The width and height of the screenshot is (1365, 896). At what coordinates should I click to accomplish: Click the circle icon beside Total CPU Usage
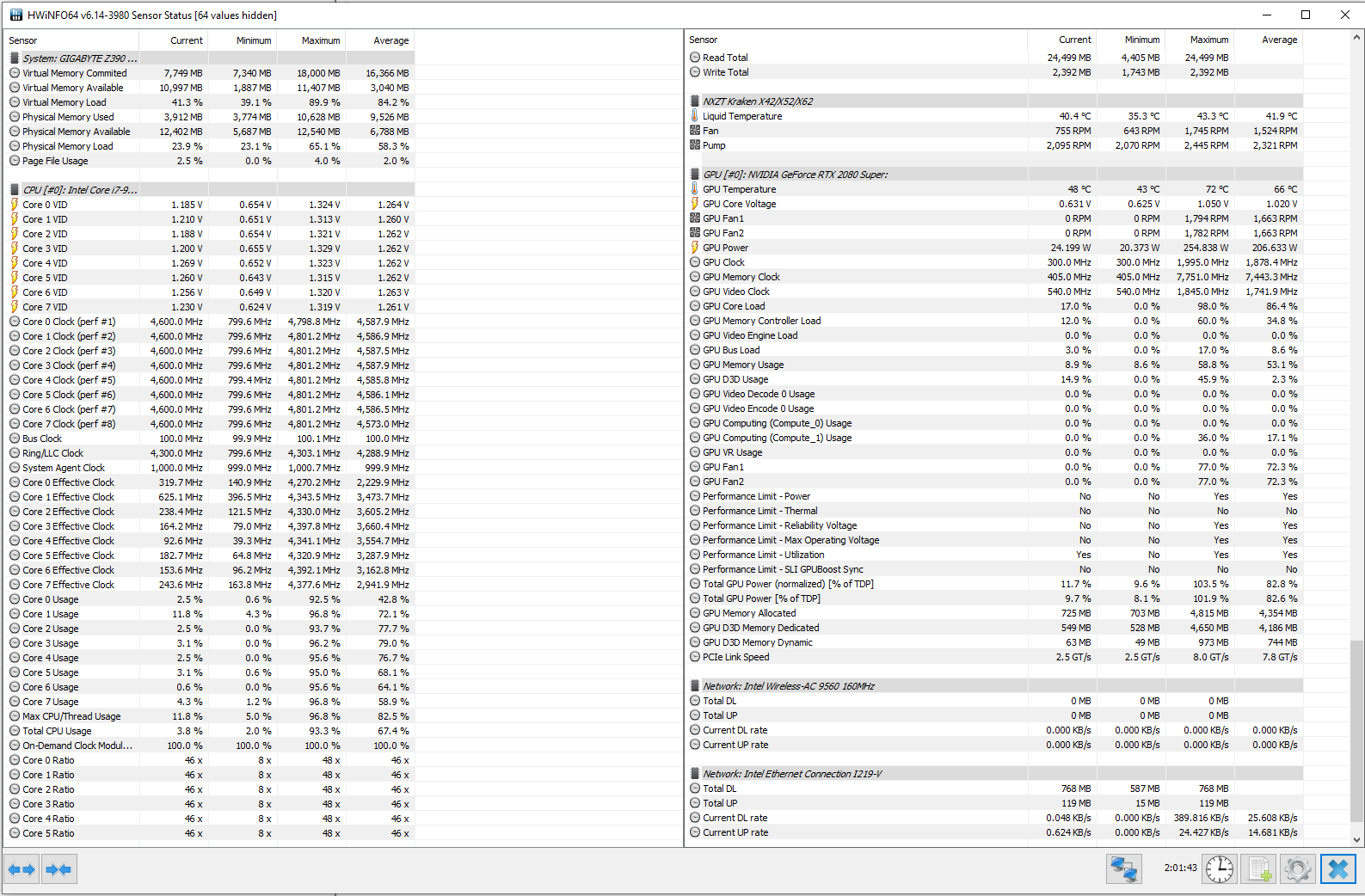click(x=15, y=731)
